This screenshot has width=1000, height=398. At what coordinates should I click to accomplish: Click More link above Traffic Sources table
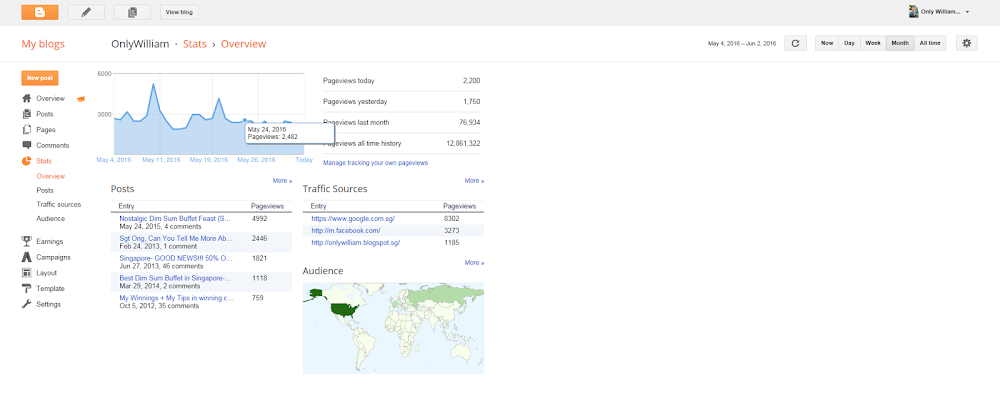(x=474, y=181)
